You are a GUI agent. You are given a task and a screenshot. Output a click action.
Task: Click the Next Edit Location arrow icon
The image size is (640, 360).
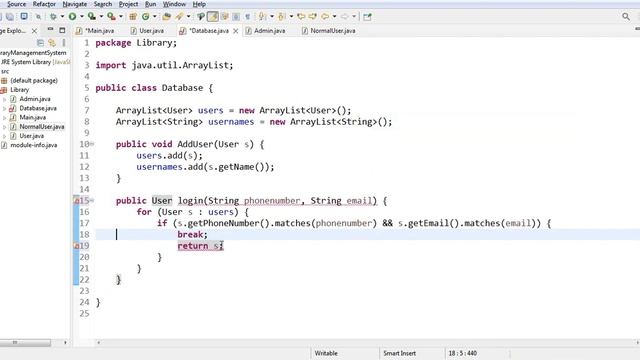(313, 17)
